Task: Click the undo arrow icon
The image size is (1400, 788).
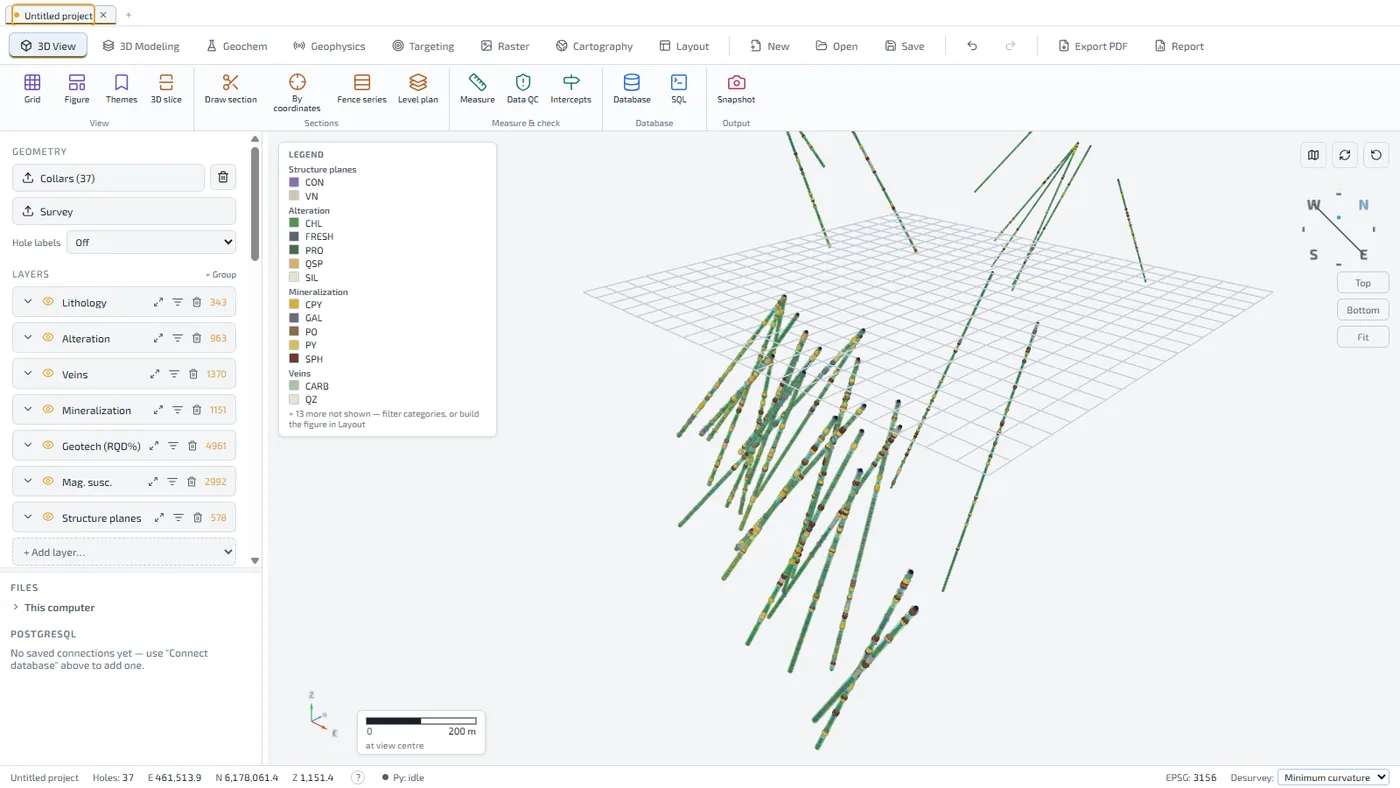Action: point(972,46)
